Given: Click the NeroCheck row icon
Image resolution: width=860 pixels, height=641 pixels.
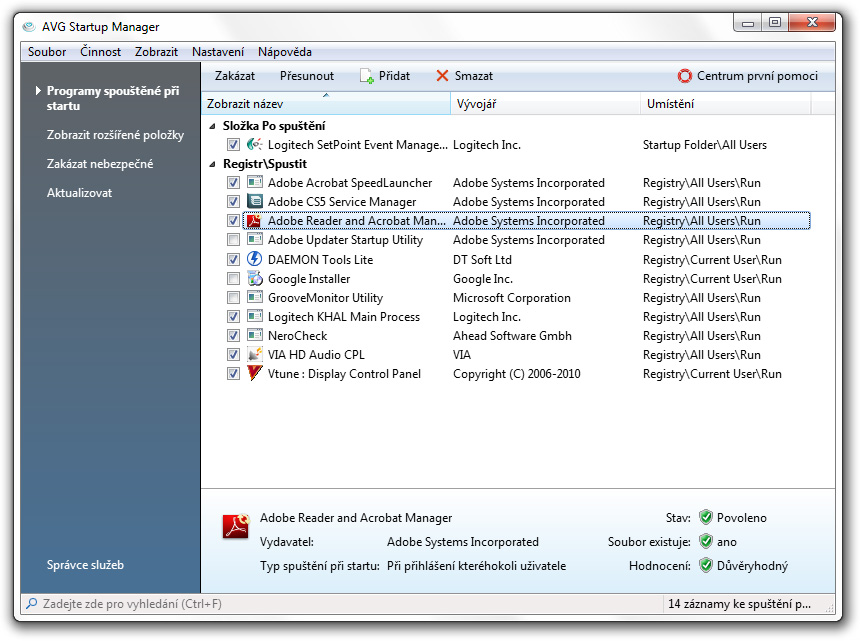Looking at the screenshot, I should (x=254, y=336).
